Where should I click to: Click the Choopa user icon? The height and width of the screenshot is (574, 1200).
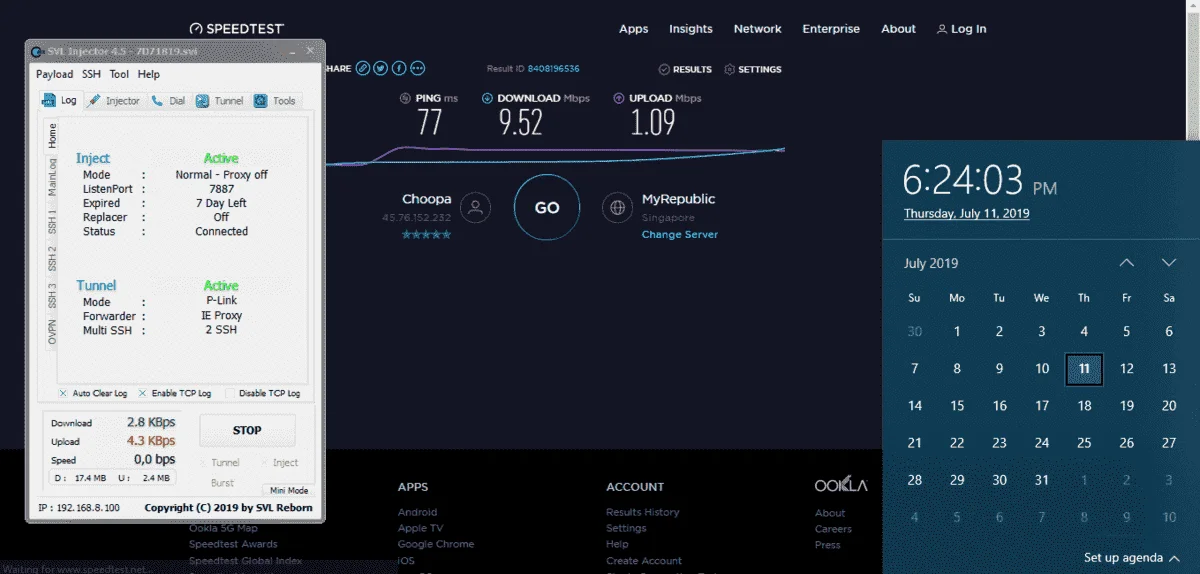click(477, 208)
